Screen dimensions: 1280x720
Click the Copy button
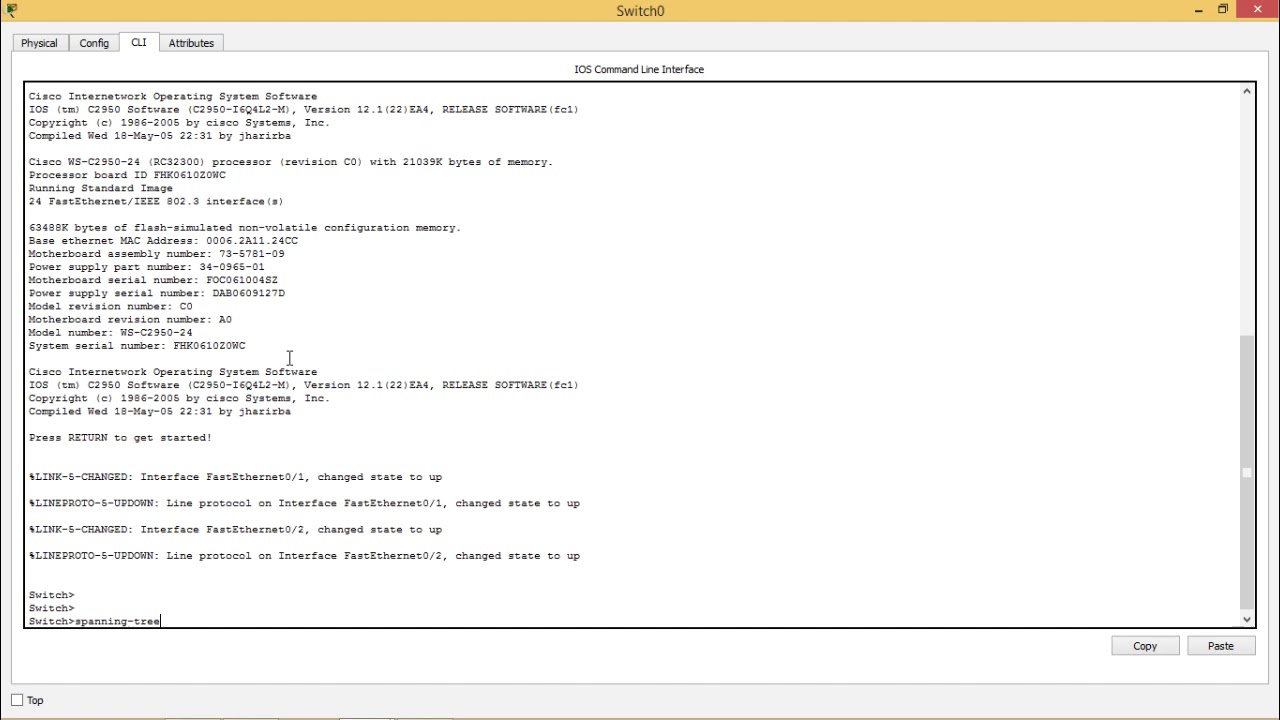click(x=1145, y=646)
